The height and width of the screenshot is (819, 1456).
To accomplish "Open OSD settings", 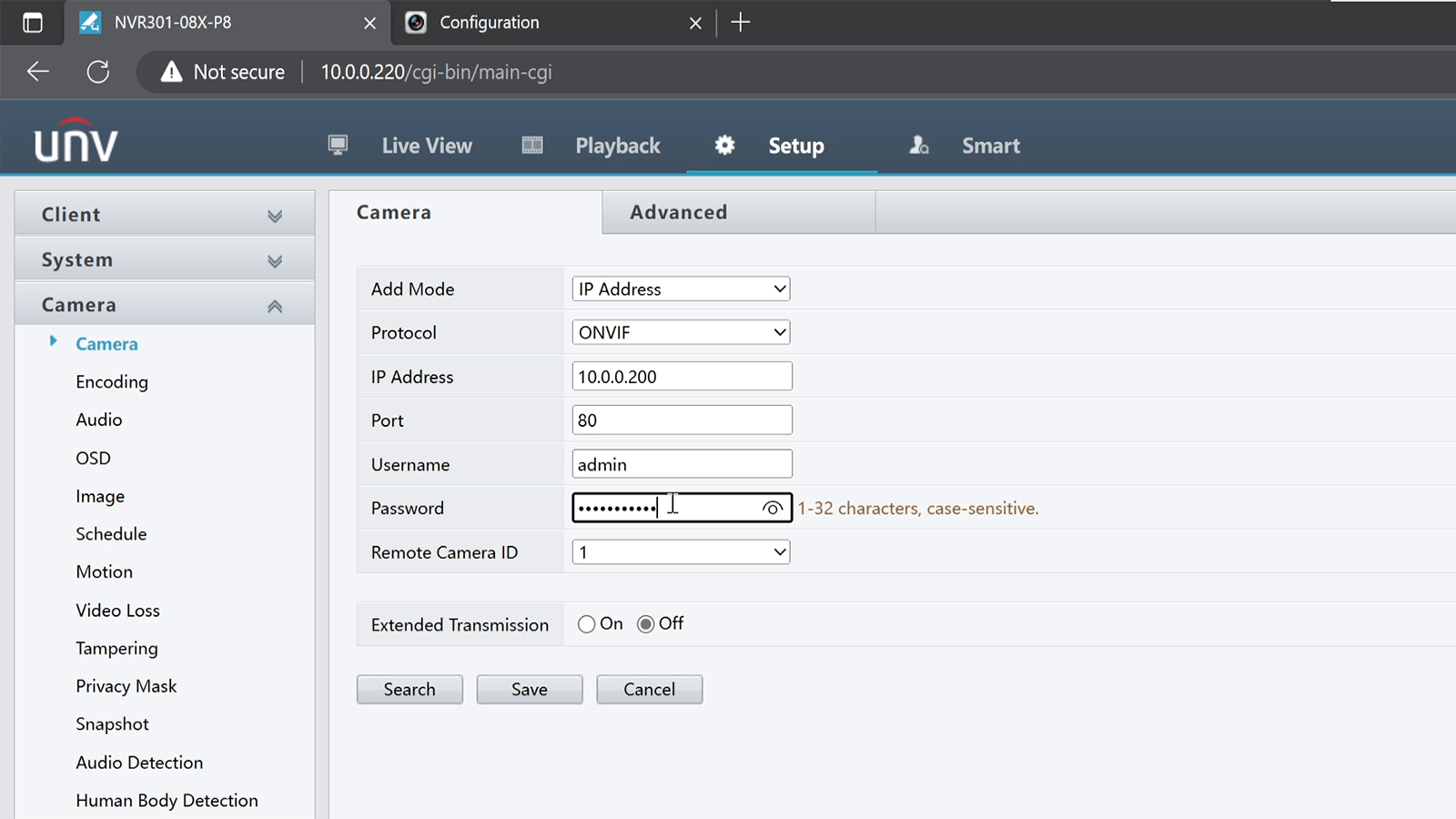I will click(x=93, y=458).
